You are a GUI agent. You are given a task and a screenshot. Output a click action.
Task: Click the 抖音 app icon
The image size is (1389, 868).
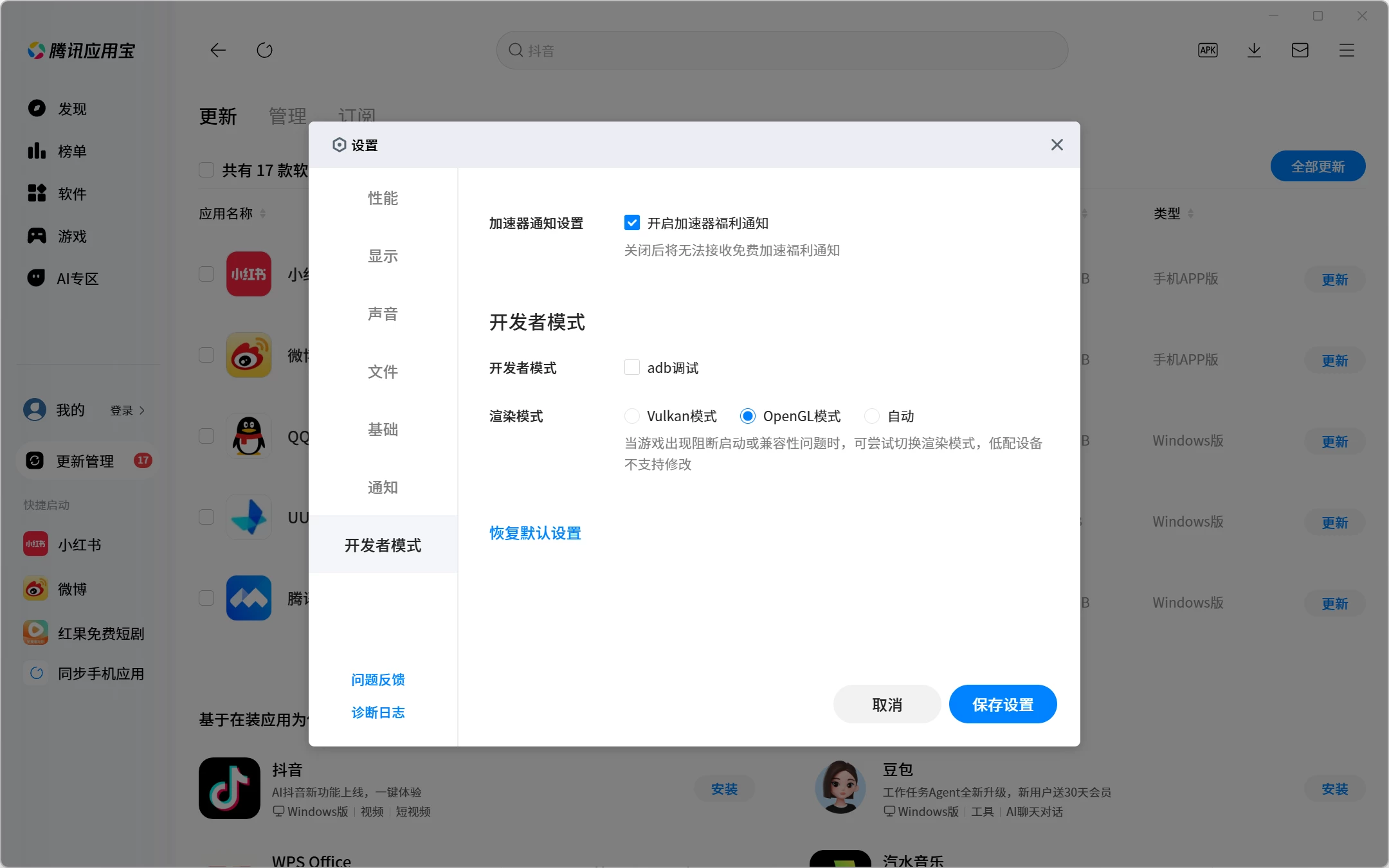coord(230,788)
